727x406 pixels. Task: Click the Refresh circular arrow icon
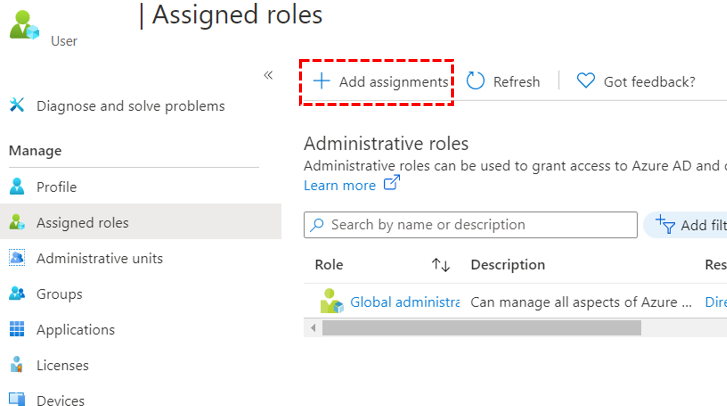click(x=475, y=81)
